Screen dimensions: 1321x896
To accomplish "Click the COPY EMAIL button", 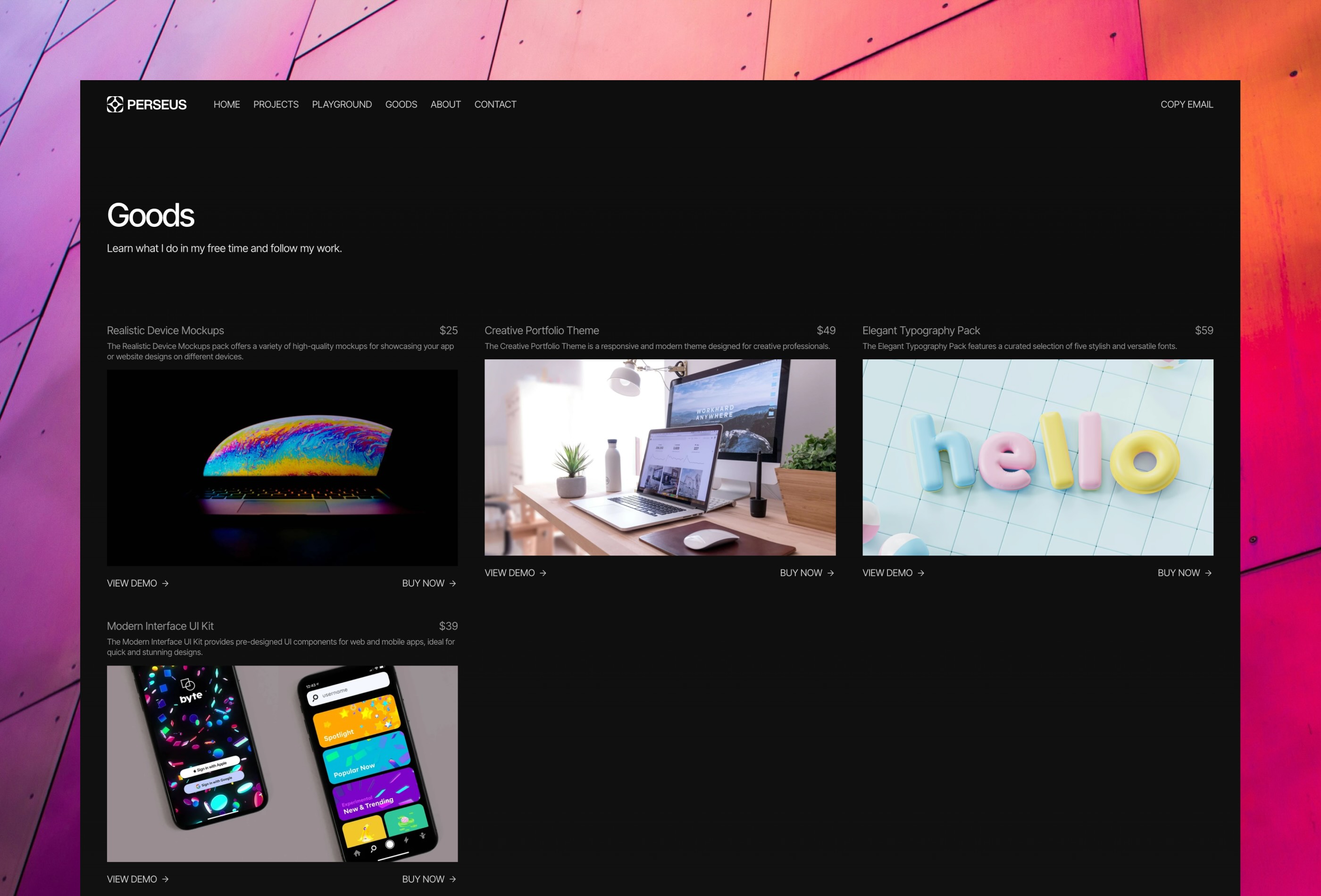I will (1187, 104).
